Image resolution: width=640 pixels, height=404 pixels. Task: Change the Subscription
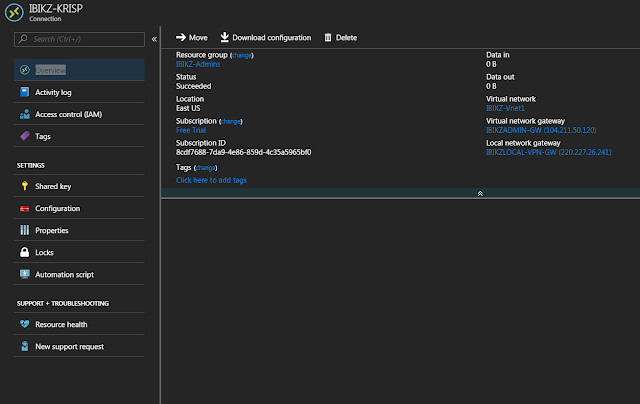[x=231, y=121]
